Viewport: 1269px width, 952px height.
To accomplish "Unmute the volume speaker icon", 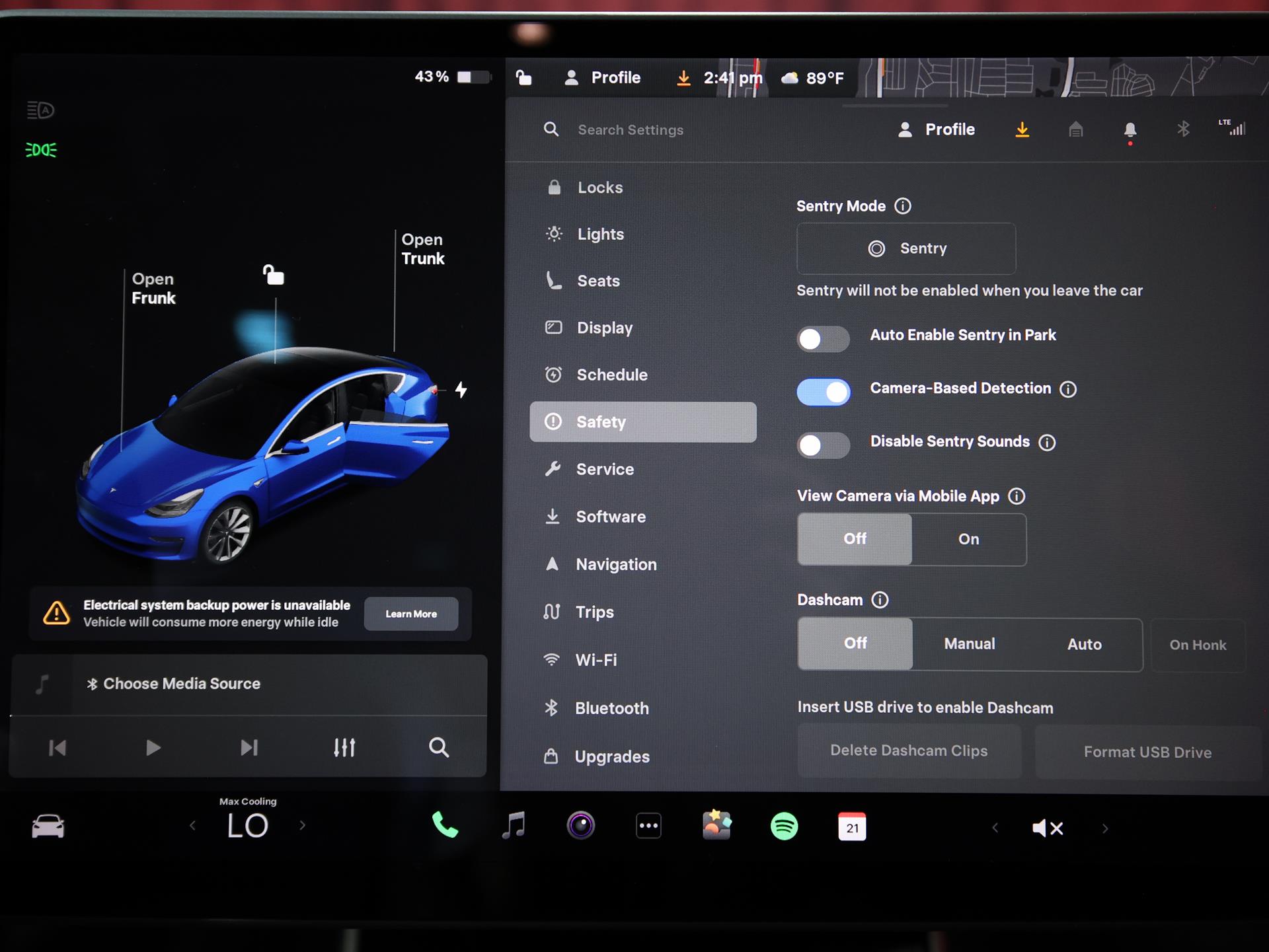I will coord(1048,828).
